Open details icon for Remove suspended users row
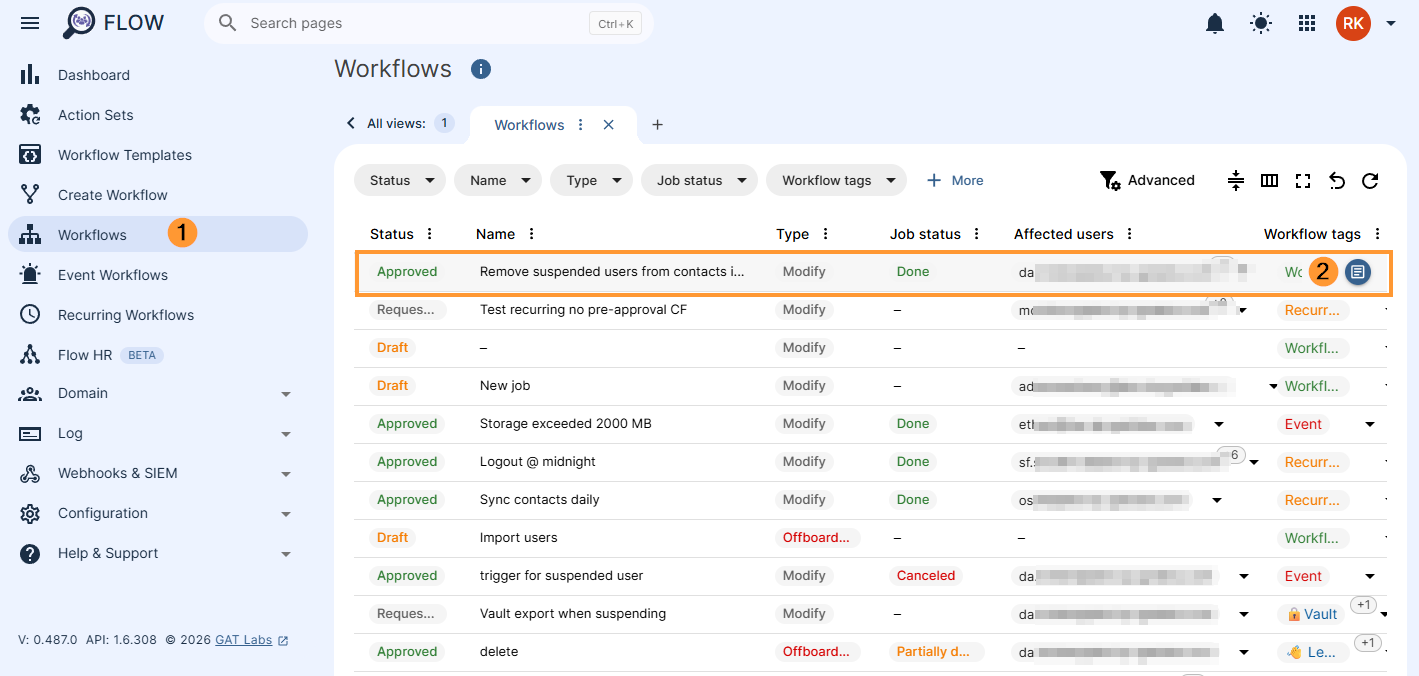 (1358, 272)
